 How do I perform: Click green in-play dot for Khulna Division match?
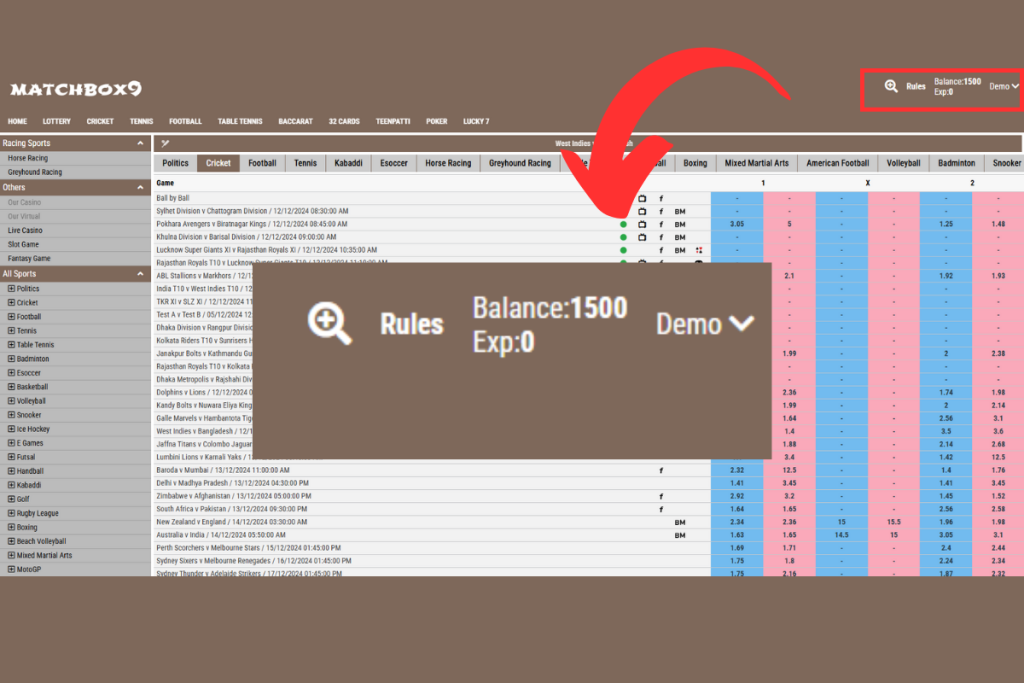623,238
